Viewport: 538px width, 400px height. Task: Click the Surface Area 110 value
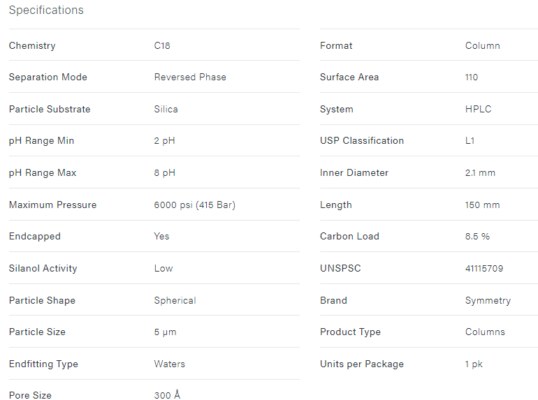point(471,77)
